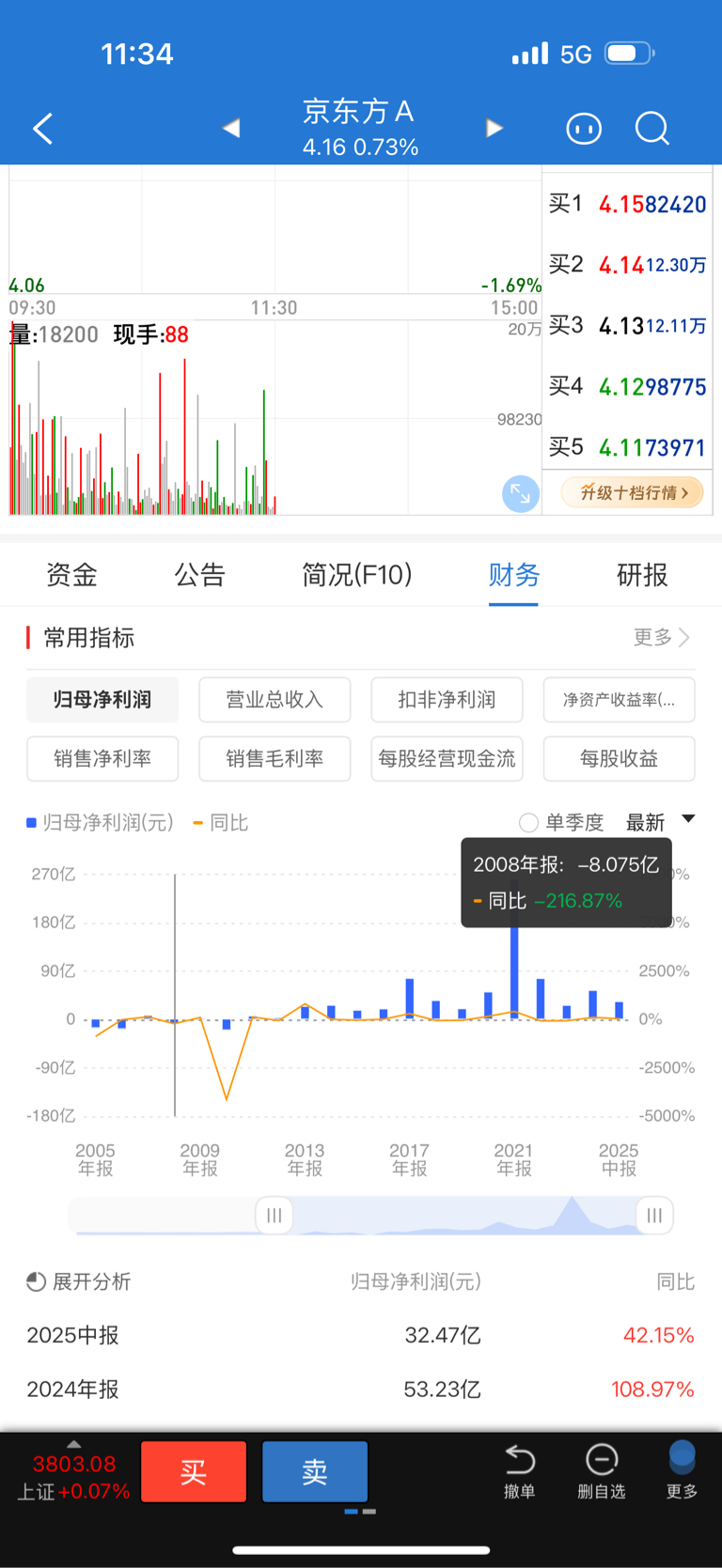Screen dimensions: 722x1568
Task: Tap right handle of chart range slider
Action: (654, 1215)
